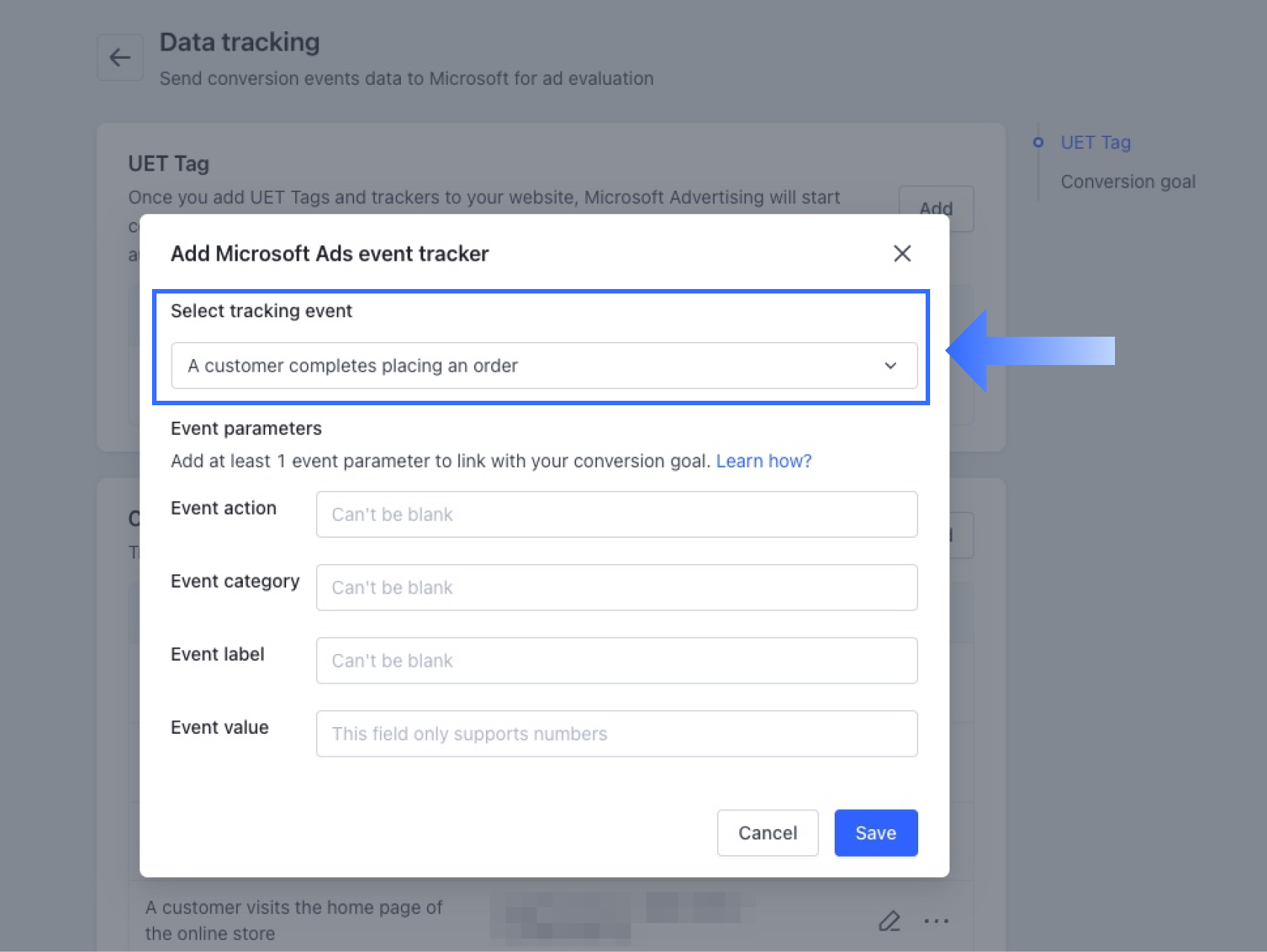Open the three-dot more options menu
The image size is (1267, 952).
(x=936, y=921)
